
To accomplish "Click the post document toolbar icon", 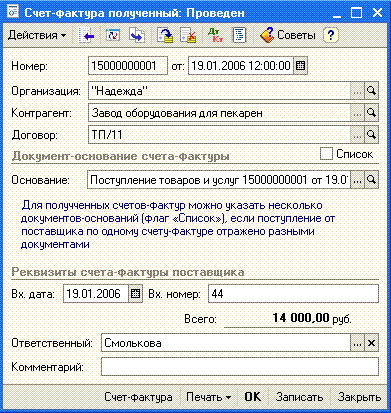I will pos(165,35).
